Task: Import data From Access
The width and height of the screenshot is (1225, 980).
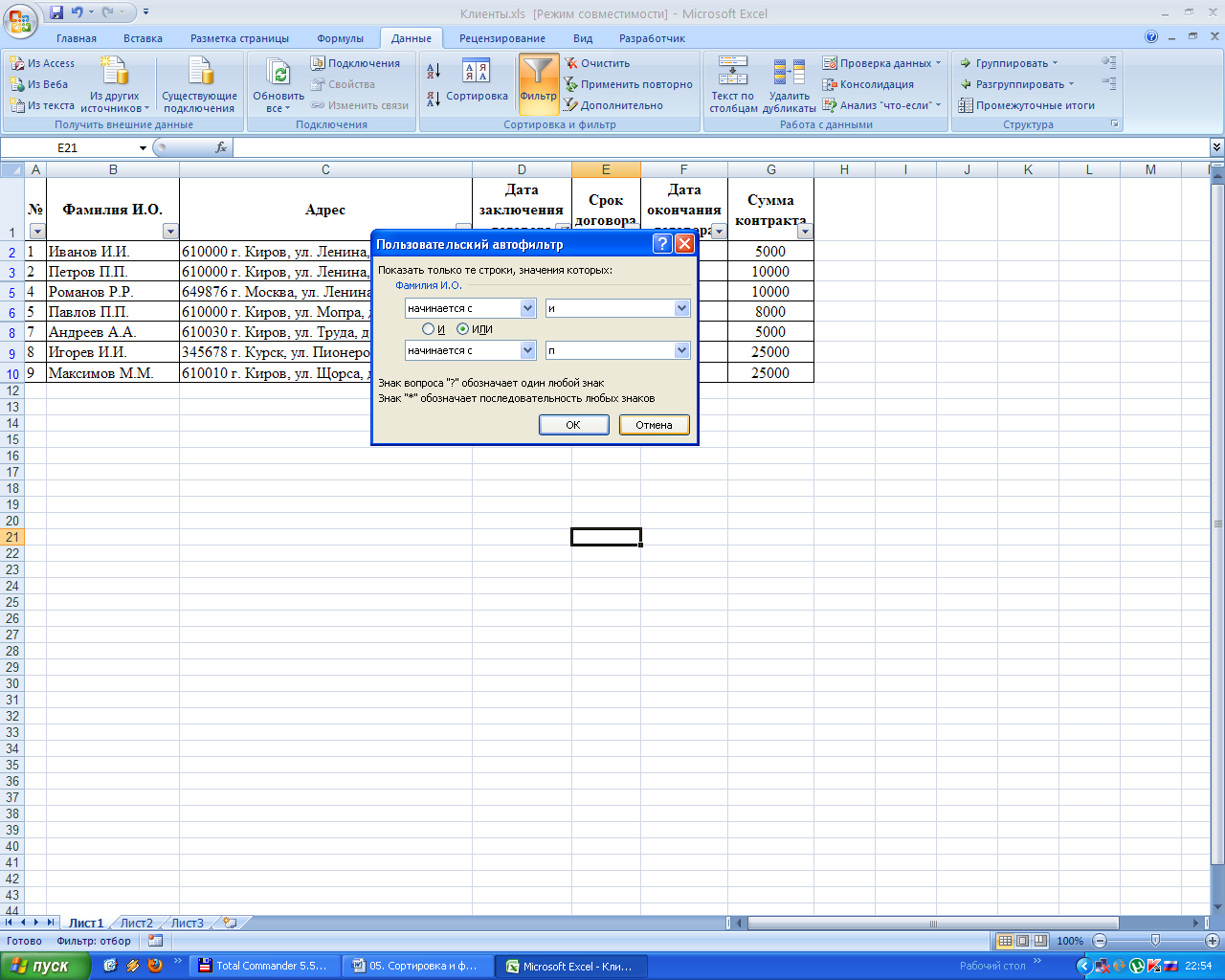Action: (x=42, y=63)
